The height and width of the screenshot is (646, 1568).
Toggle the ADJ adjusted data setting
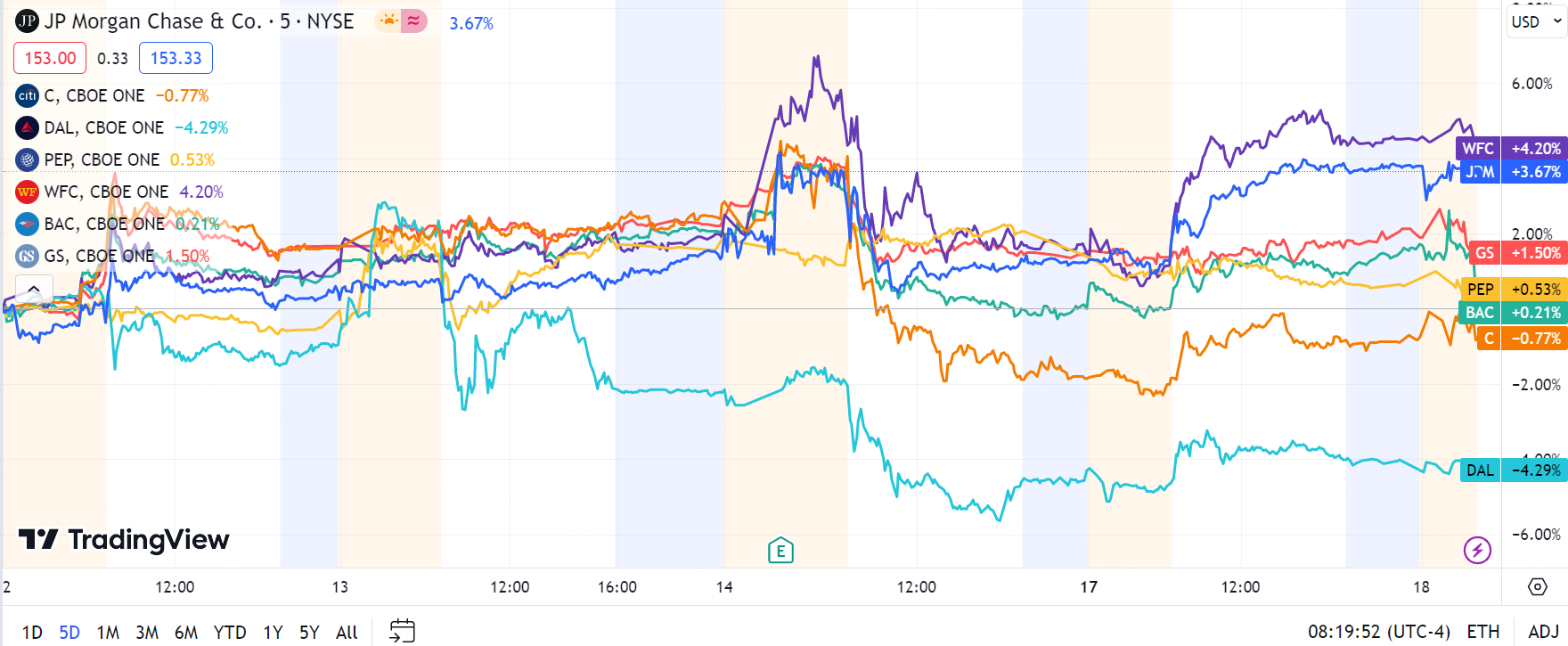pyautogui.click(x=1543, y=632)
